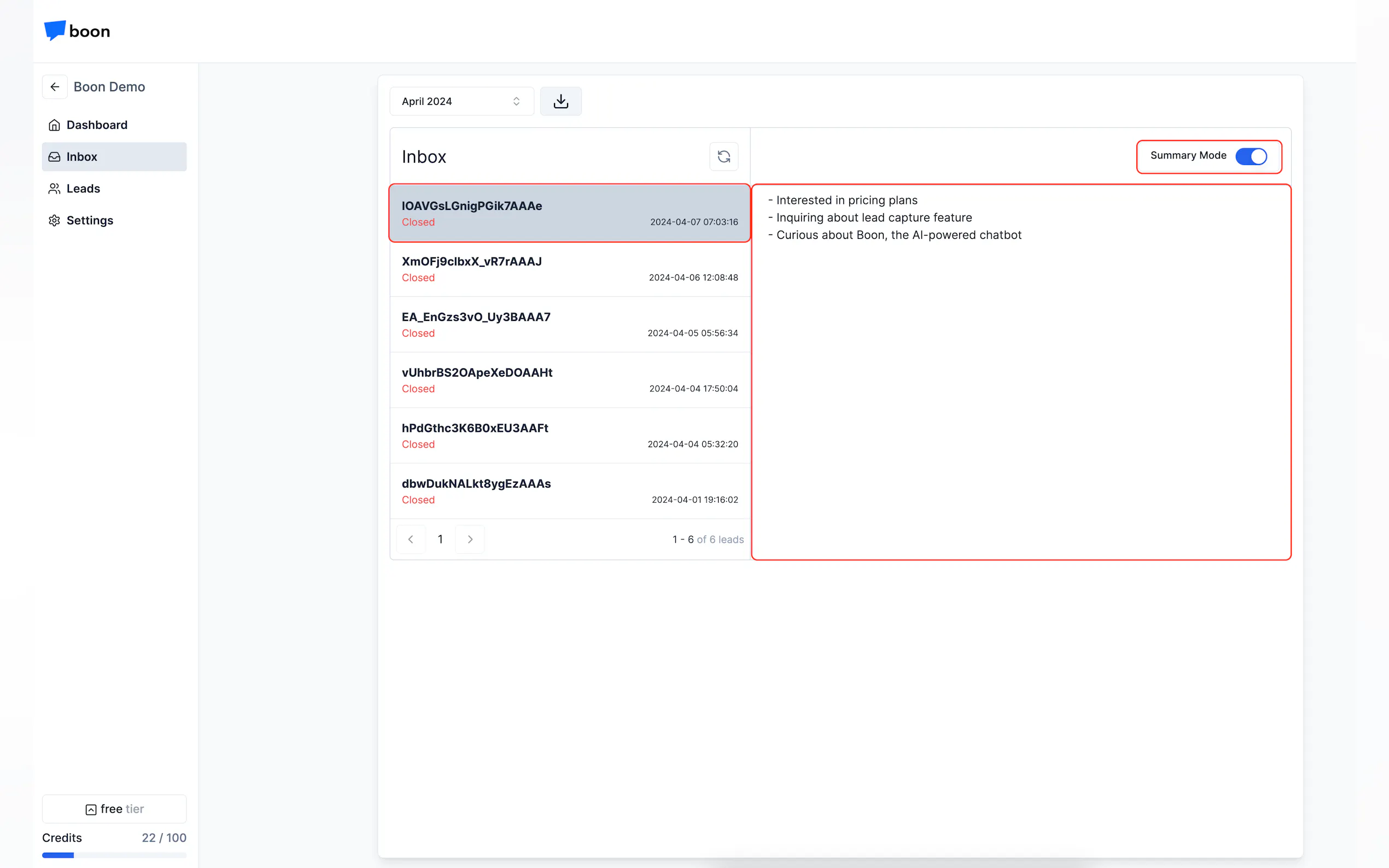1389x868 pixels.
Task: Click the Settings gear icon
Action: (55, 220)
